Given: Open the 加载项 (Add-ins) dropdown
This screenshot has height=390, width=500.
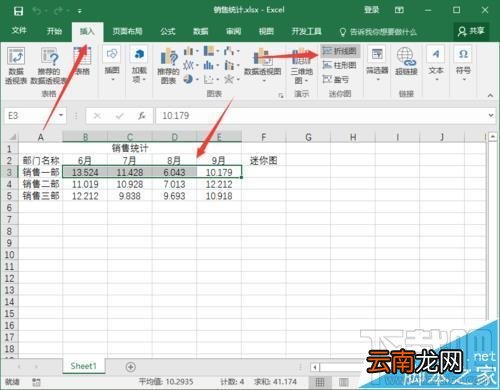Looking at the screenshot, I should click(139, 65).
